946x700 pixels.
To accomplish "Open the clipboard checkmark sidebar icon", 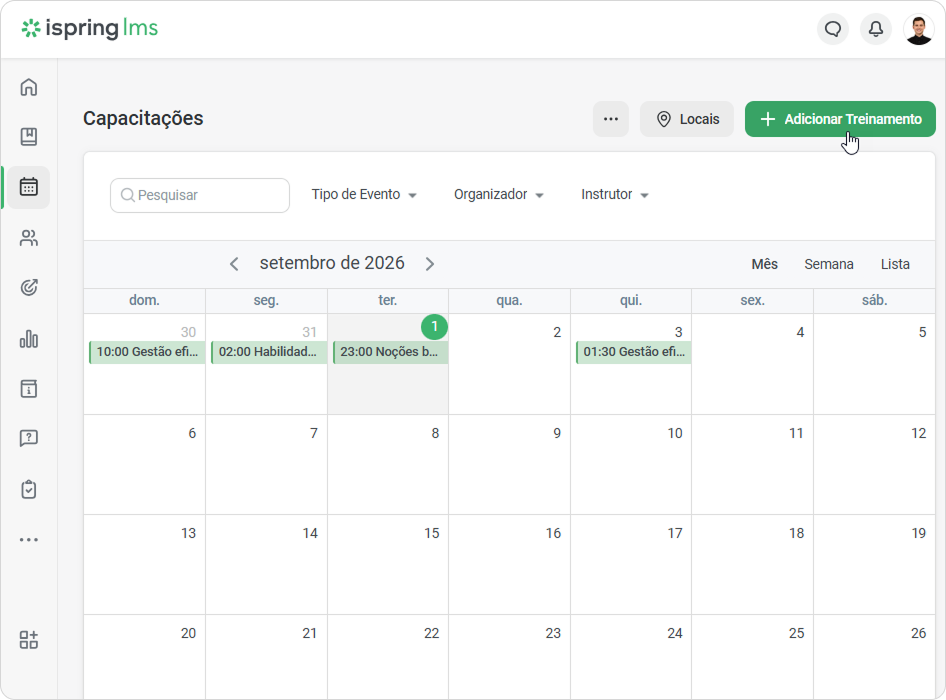I will click(28, 489).
